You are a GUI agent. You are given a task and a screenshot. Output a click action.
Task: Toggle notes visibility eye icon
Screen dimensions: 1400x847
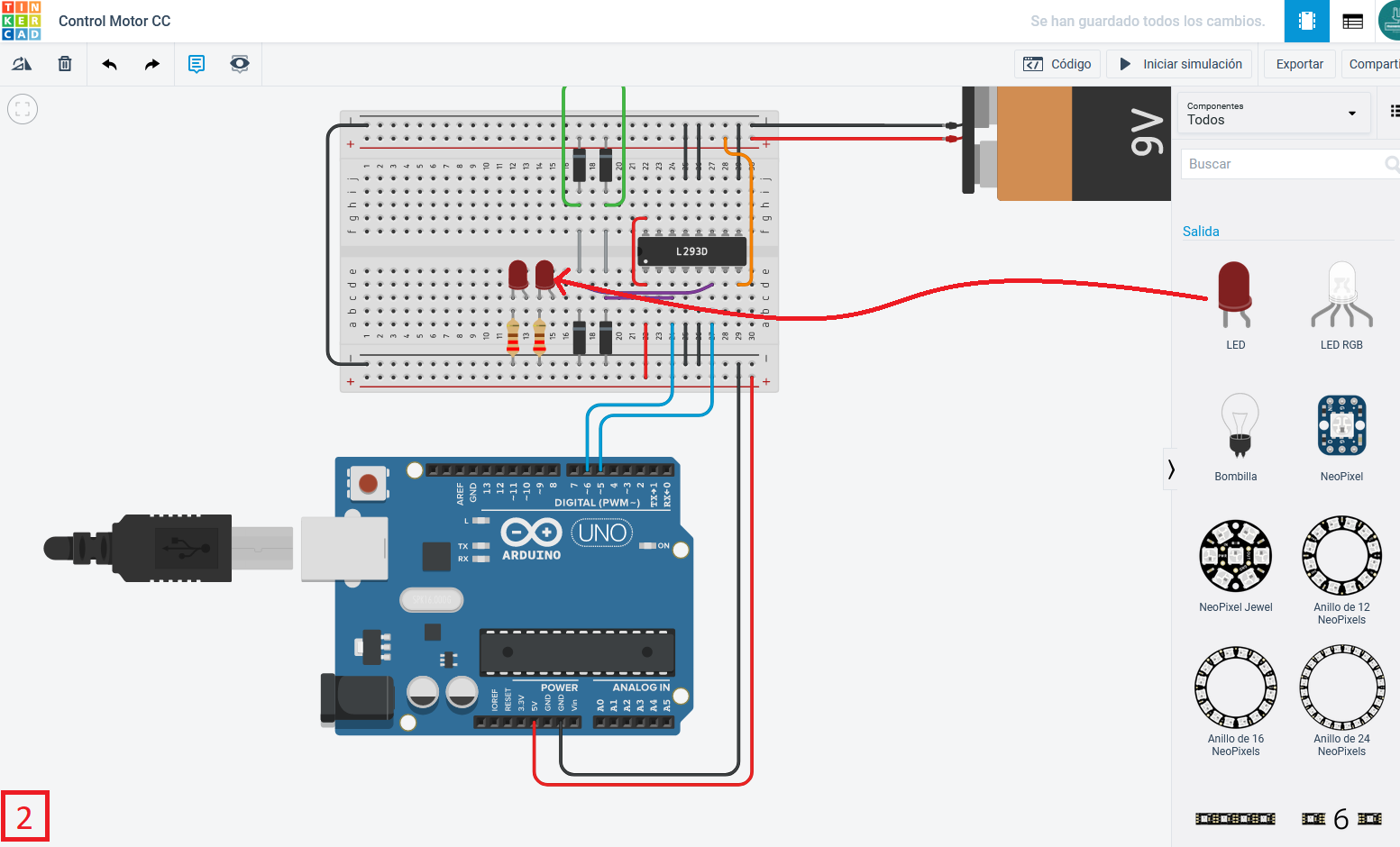(x=240, y=64)
